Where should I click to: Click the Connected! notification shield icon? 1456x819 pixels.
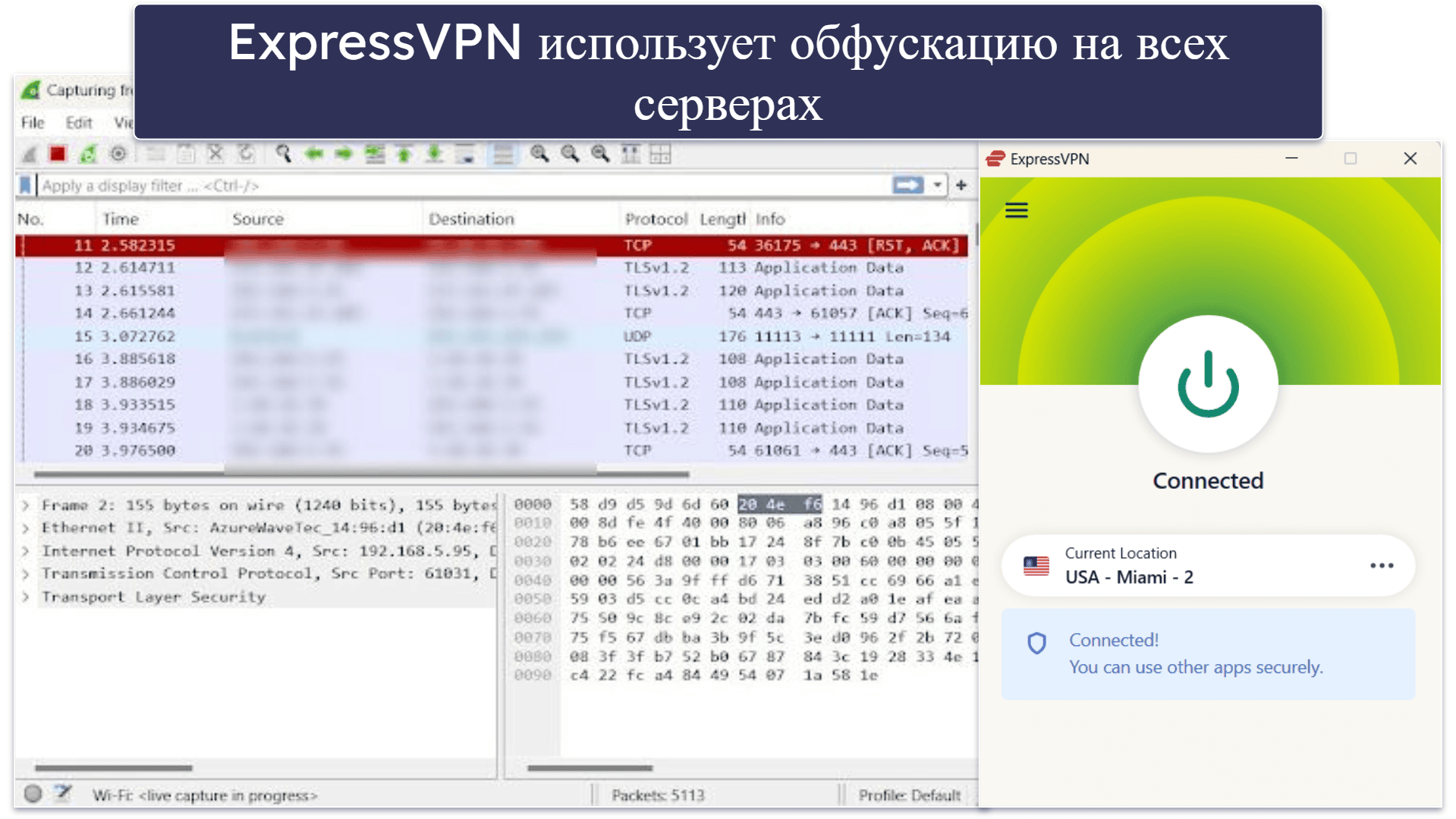click(x=1036, y=644)
